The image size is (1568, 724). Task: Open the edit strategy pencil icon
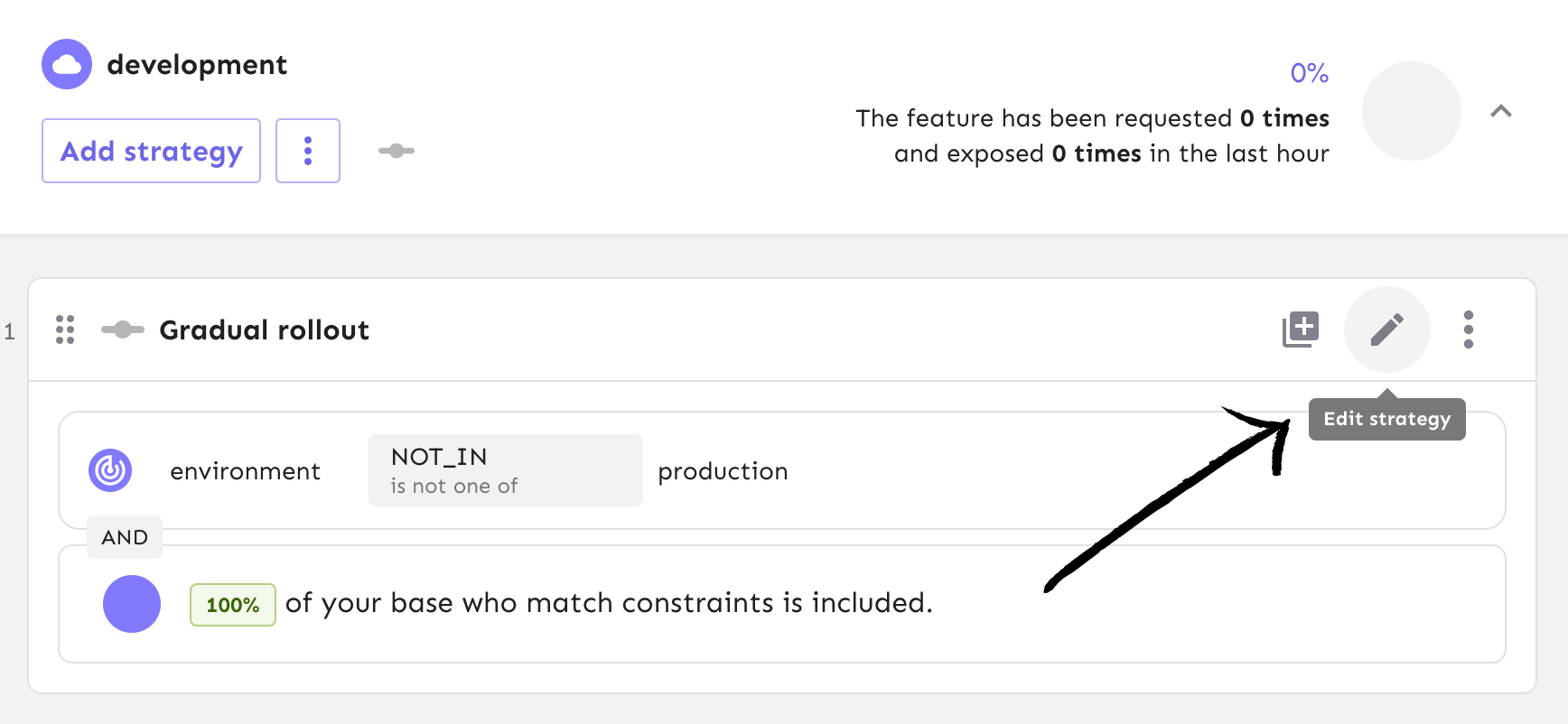point(1386,330)
